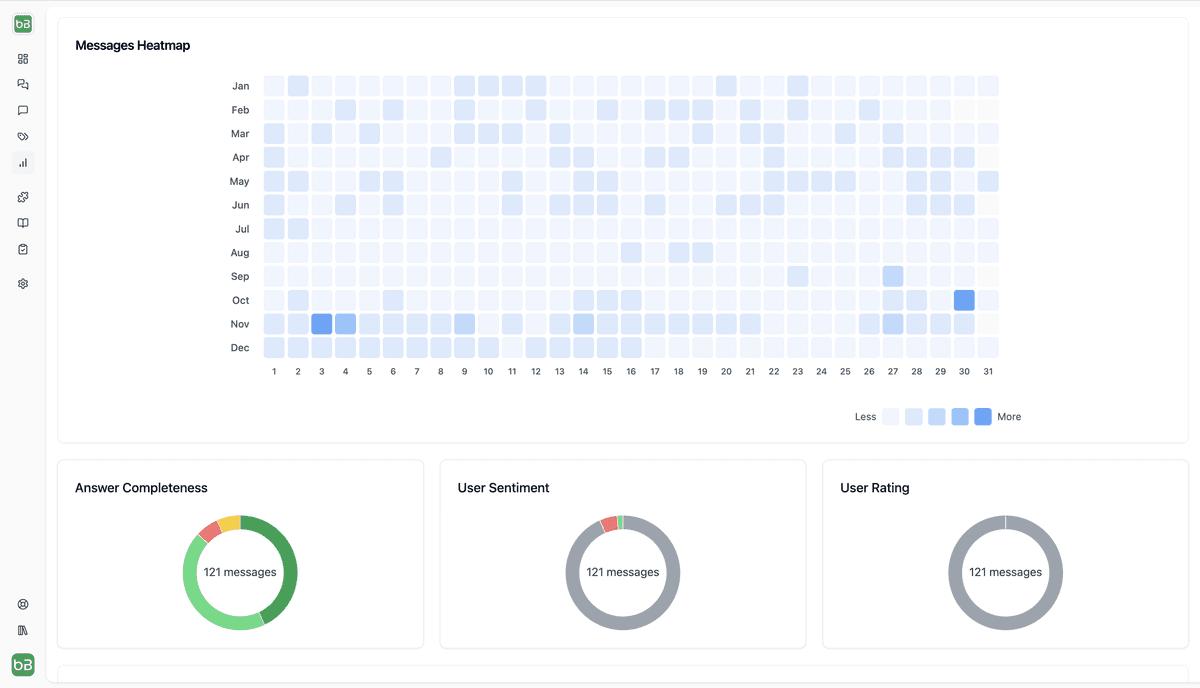Image resolution: width=1200 pixels, height=688 pixels.
Task: Click the lightest legend swatch beside Less
Action: pos(890,417)
